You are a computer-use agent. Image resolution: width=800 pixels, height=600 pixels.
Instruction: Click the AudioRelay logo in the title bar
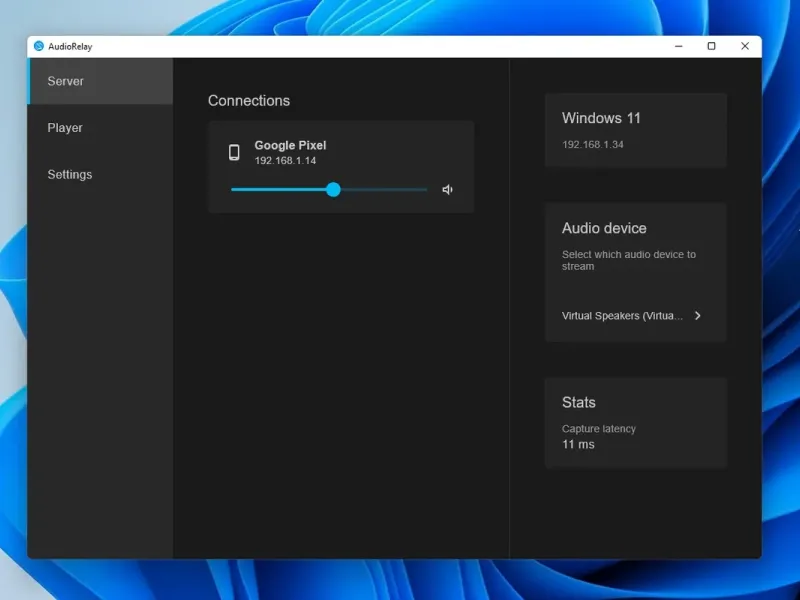[39, 46]
